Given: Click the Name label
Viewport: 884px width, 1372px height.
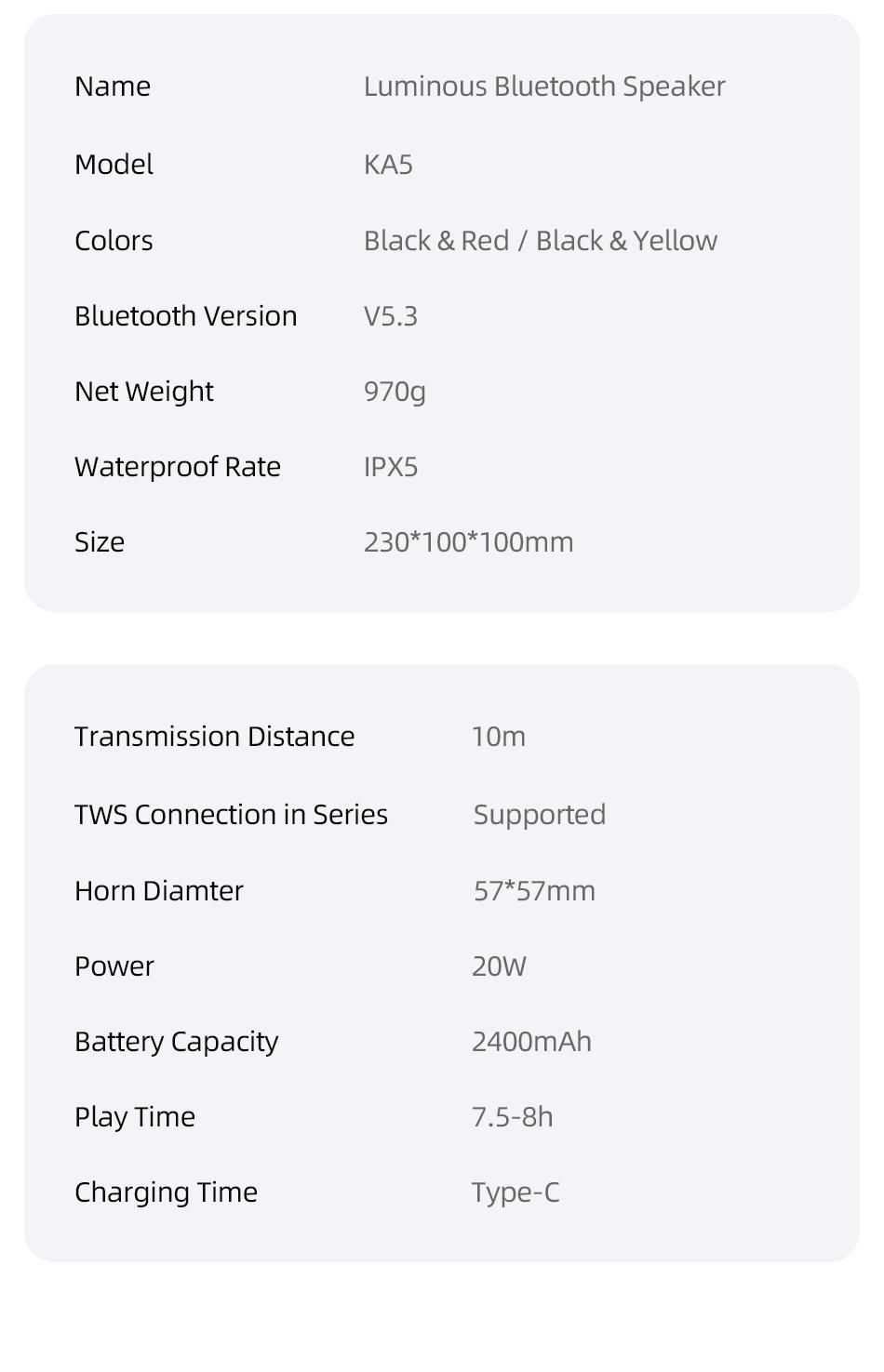Looking at the screenshot, I should 113,87.
